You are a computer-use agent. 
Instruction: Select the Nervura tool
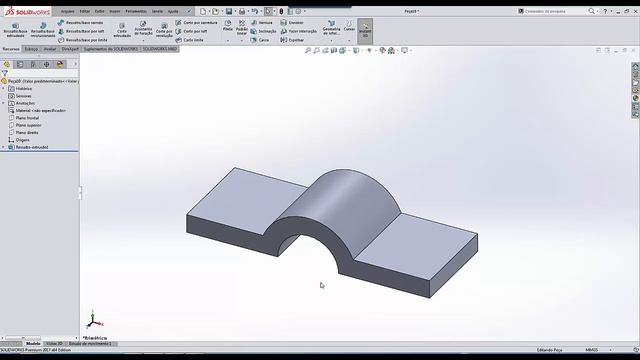click(x=262, y=23)
